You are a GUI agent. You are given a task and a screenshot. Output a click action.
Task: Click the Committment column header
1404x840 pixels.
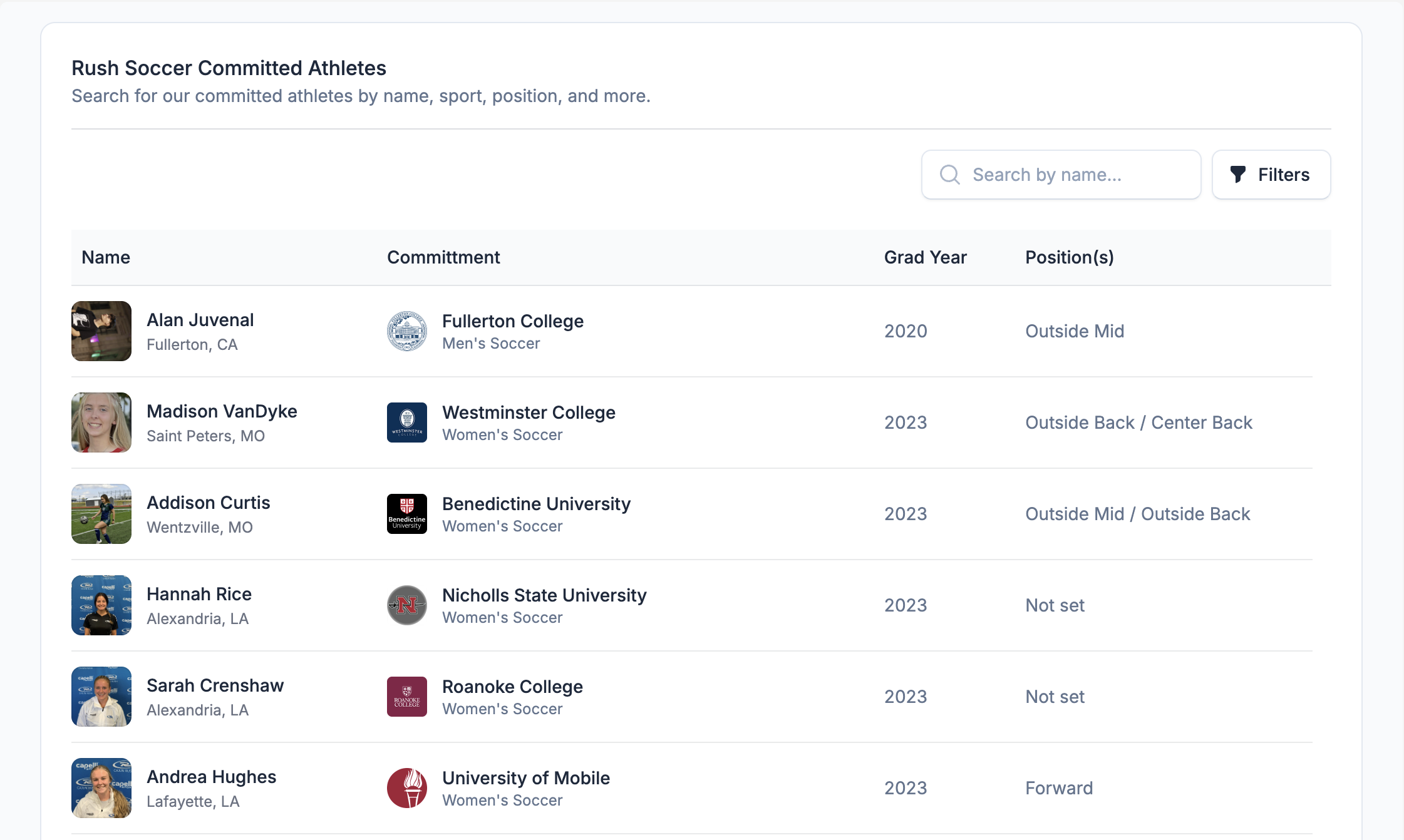pos(443,257)
